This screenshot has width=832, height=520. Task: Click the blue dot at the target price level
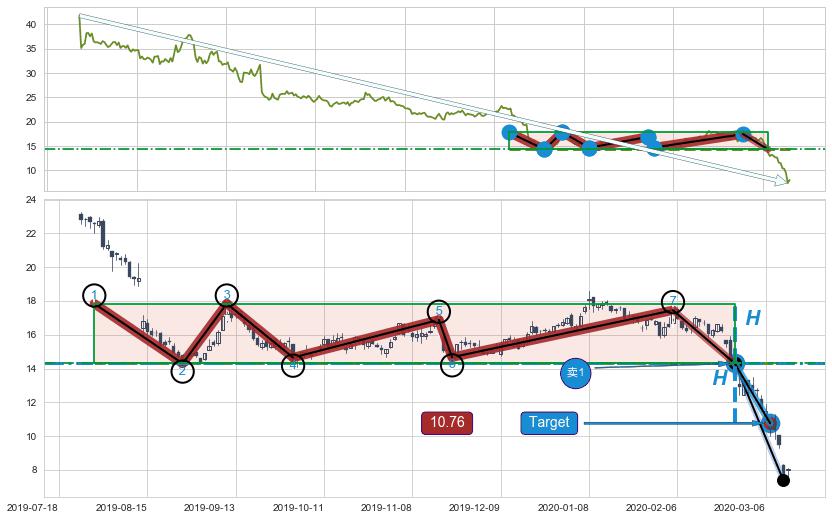coord(771,423)
